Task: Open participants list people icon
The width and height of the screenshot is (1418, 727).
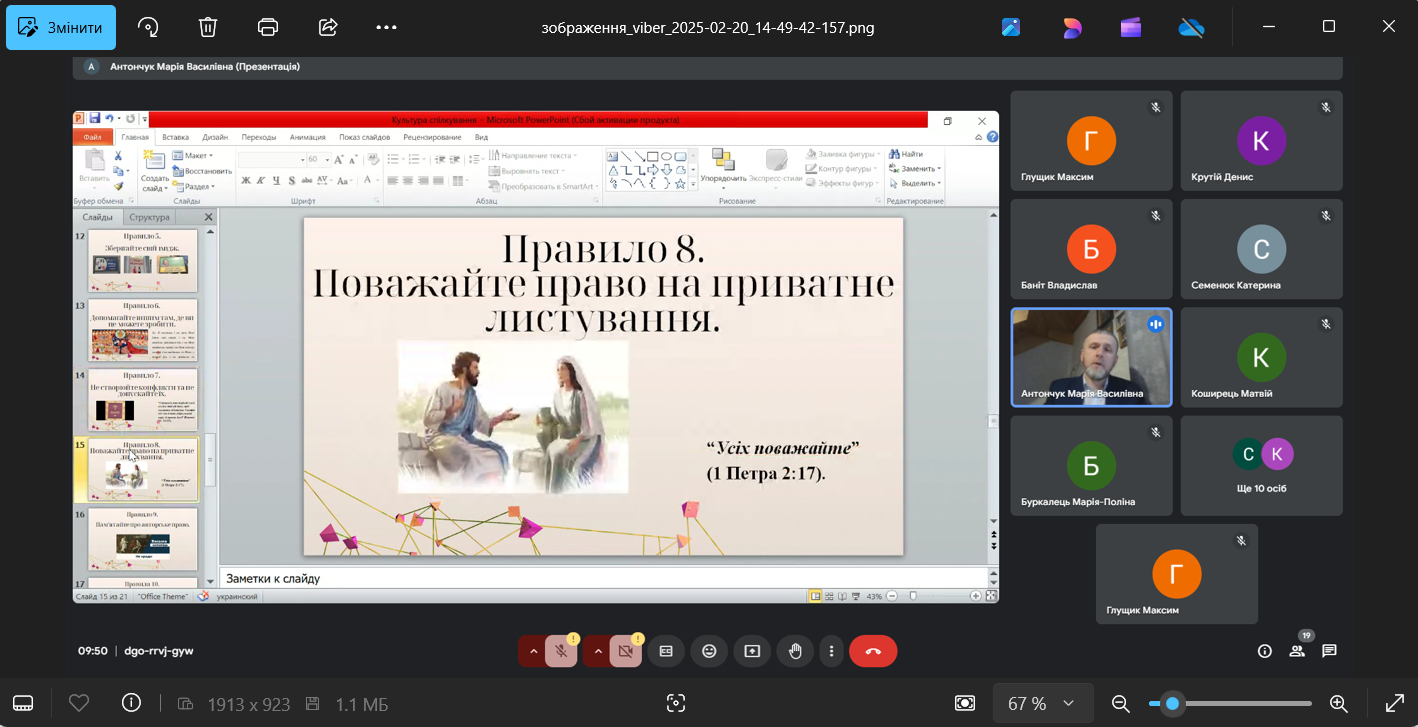Action: (1297, 651)
